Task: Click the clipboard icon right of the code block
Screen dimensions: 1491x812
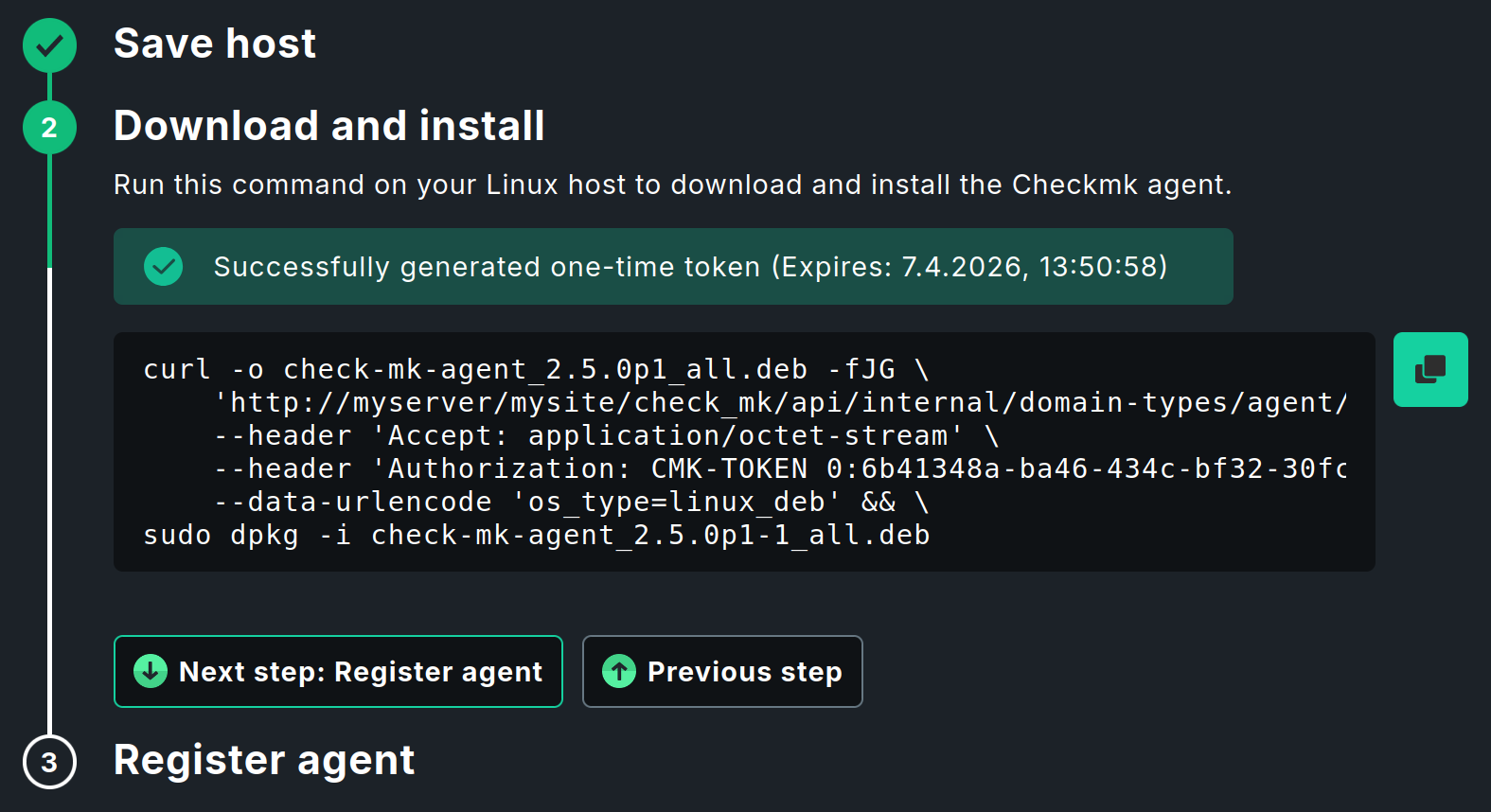Action: coord(1430,369)
